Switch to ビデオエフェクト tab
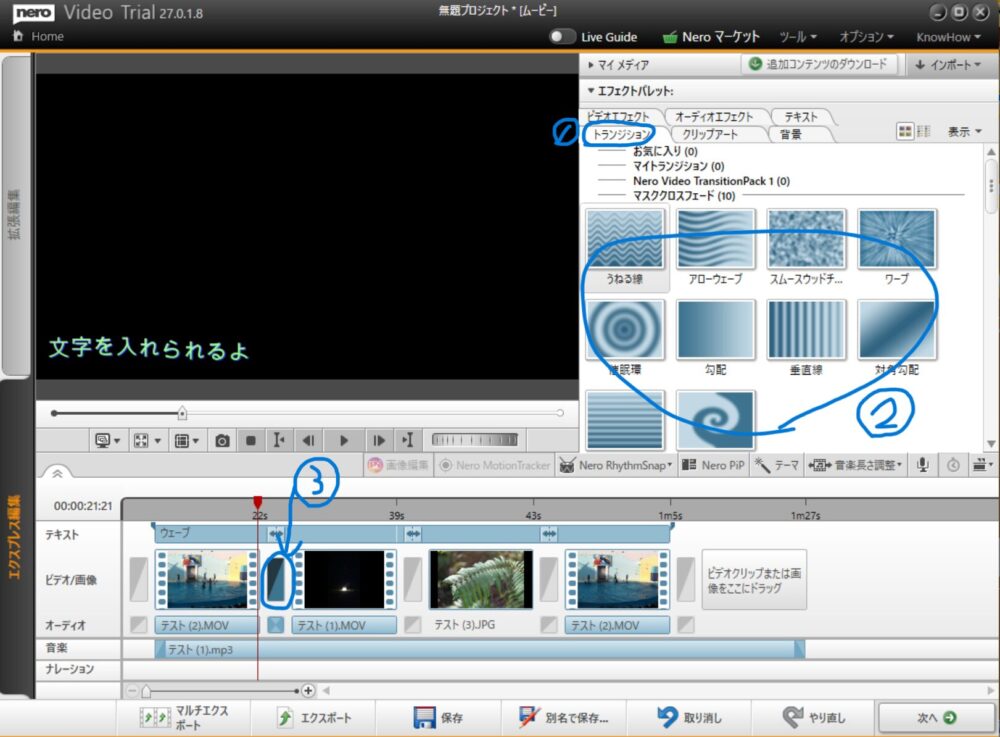 [618, 116]
